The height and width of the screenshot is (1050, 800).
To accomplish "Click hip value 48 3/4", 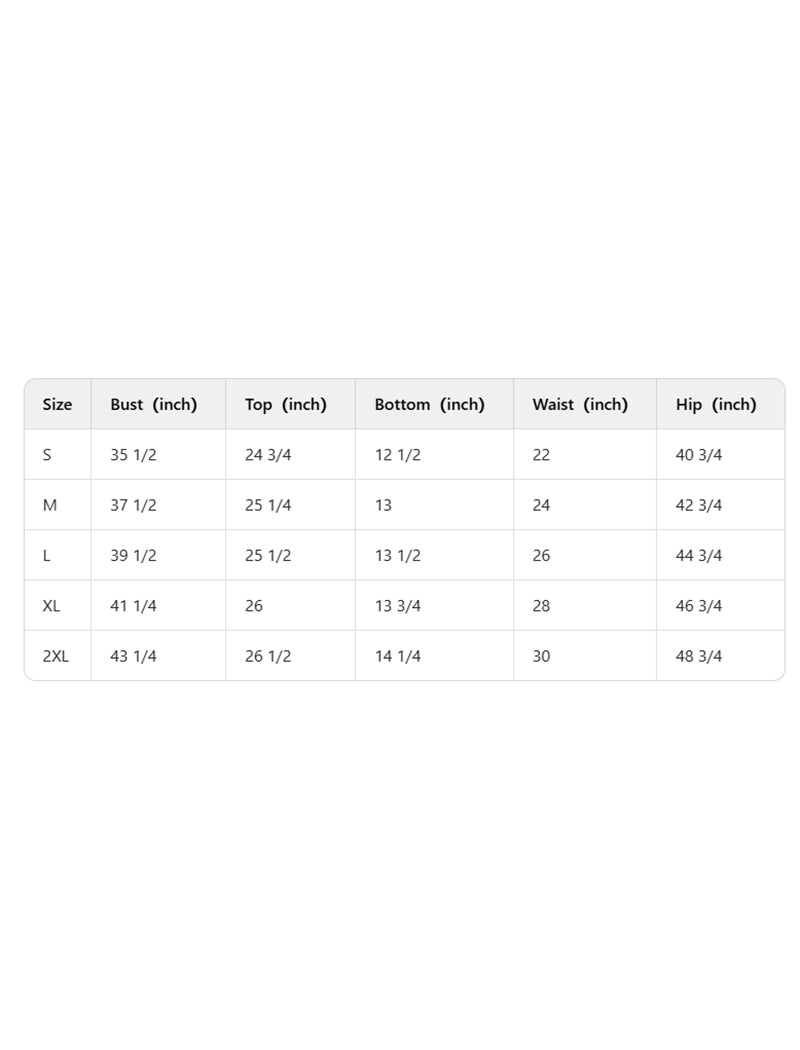I will click(x=699, y=656).
